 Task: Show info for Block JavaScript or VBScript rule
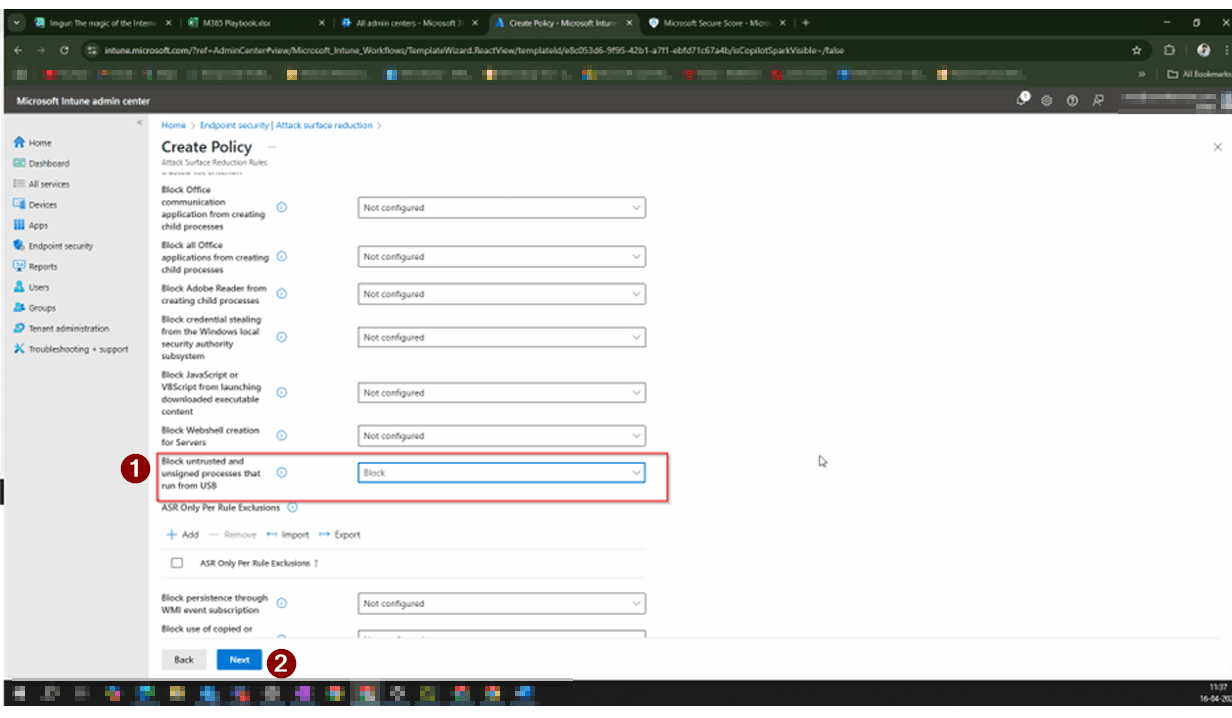(x=281, y=393)
